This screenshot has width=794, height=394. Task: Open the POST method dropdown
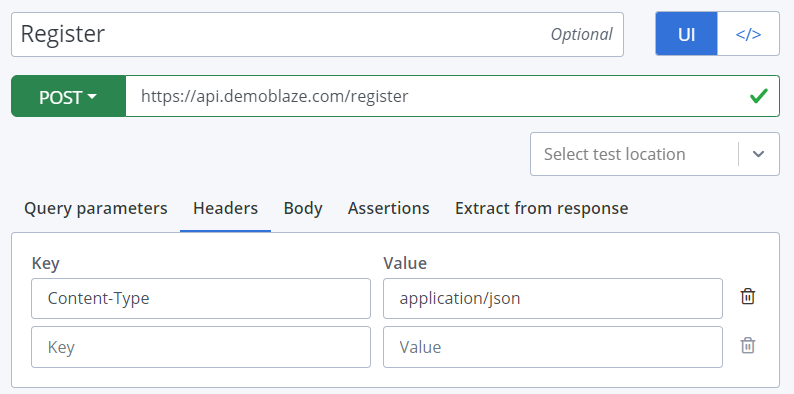pyautogui.click(x=68, y=96)
